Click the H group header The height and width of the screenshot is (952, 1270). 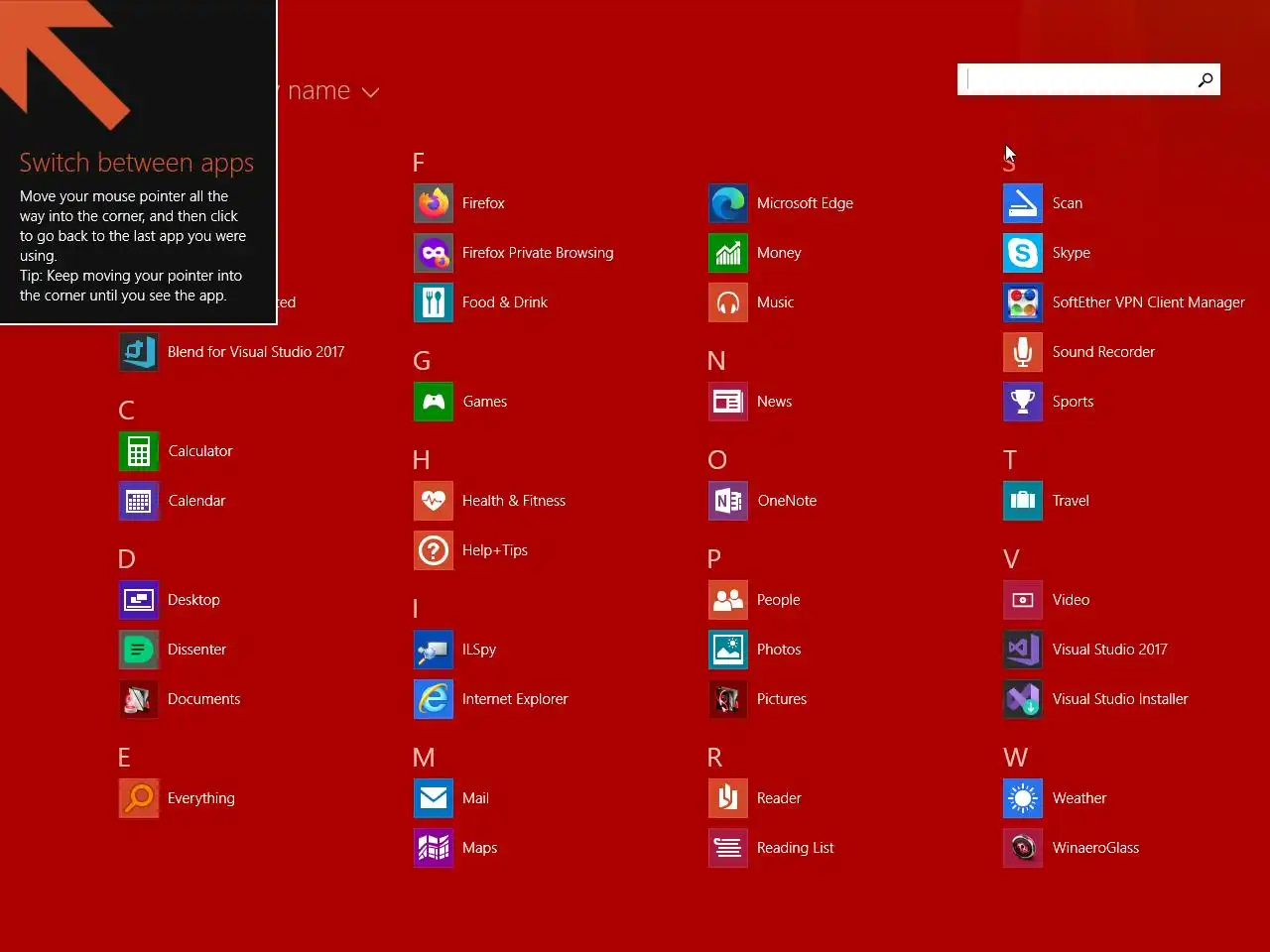(421, 460)
